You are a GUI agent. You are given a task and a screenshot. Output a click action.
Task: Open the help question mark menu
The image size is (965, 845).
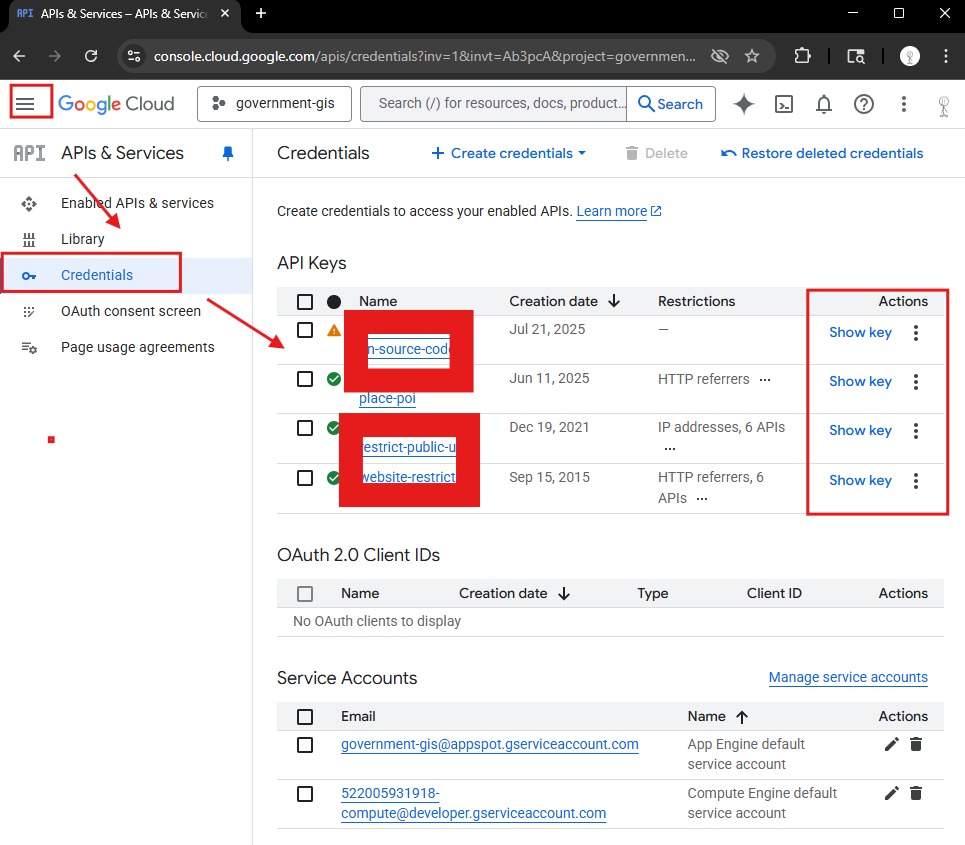coord(863,105)
